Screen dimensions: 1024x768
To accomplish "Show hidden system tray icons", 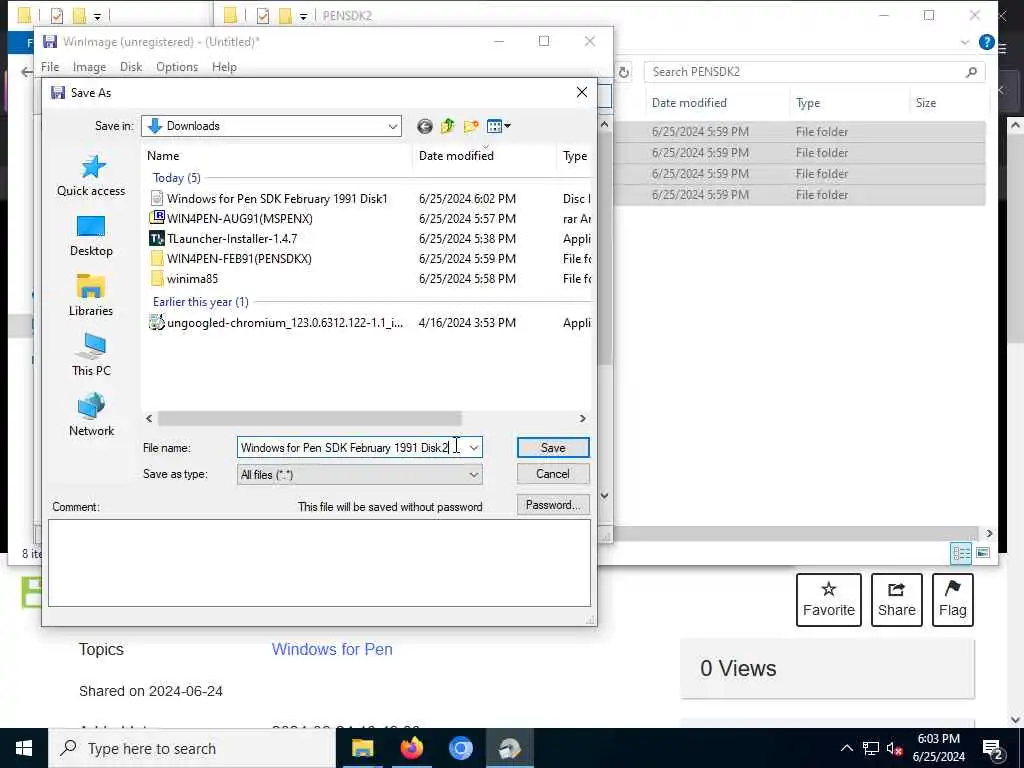I will pyautogui.click(x=846, y=748).
